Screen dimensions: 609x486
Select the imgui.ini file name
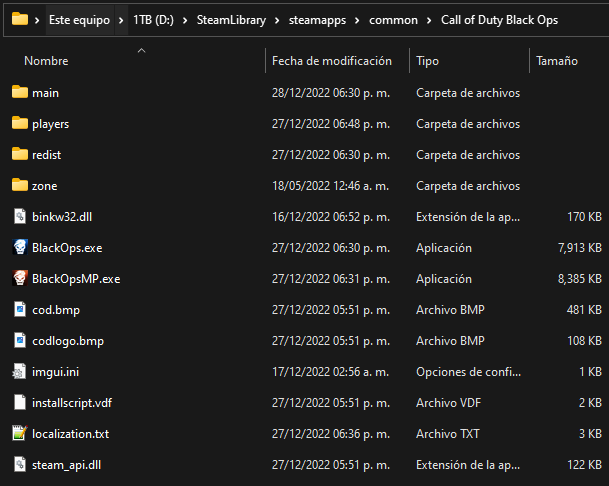point(55,372)
